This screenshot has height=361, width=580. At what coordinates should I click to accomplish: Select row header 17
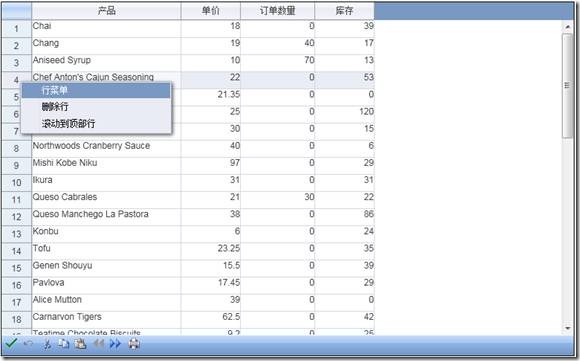(x=17, y=302)
